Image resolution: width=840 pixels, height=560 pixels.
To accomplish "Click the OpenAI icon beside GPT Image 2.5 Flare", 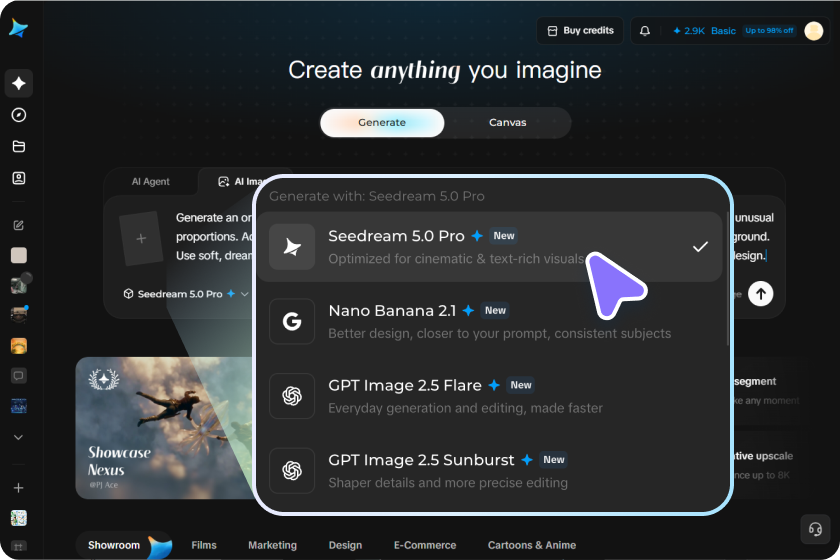I will pyautogui.click(x=292, y=396).
